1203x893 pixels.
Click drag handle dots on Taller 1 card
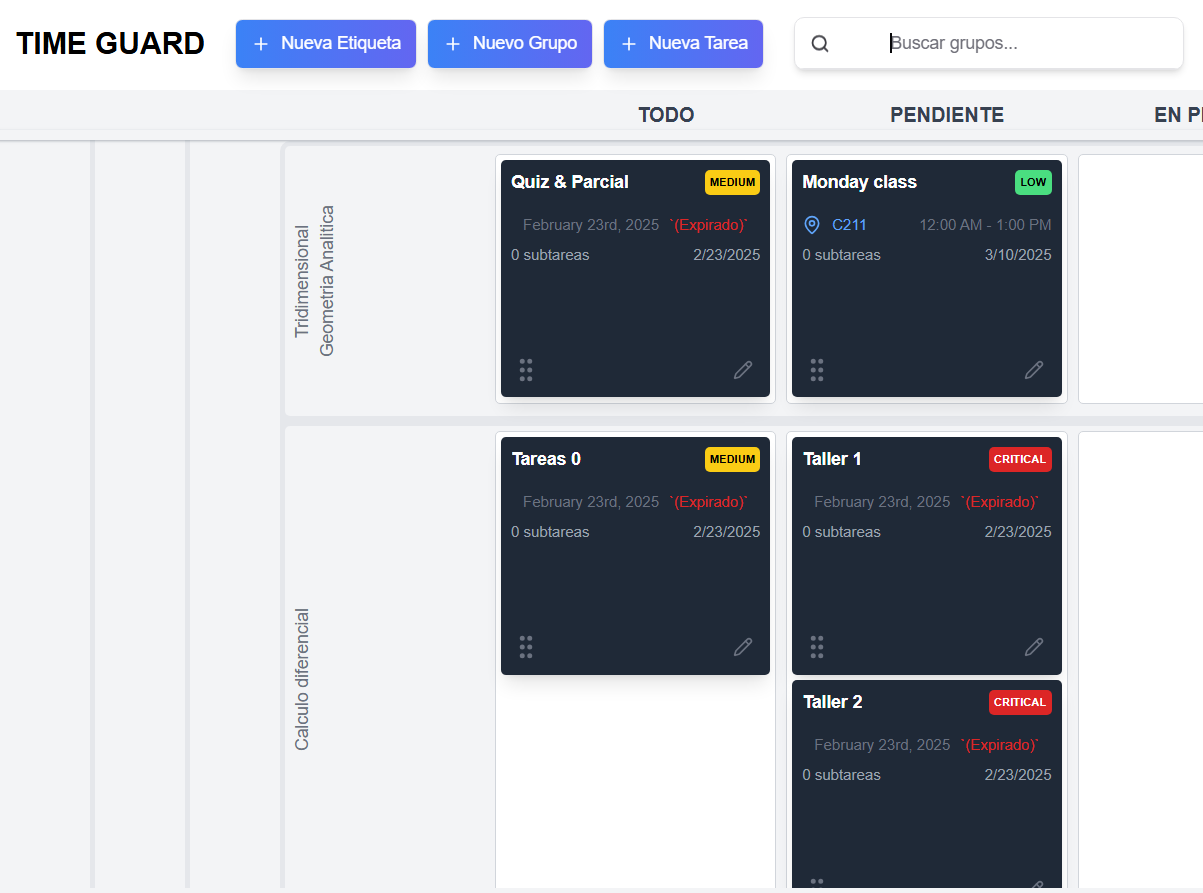click(x=817, y=647)
